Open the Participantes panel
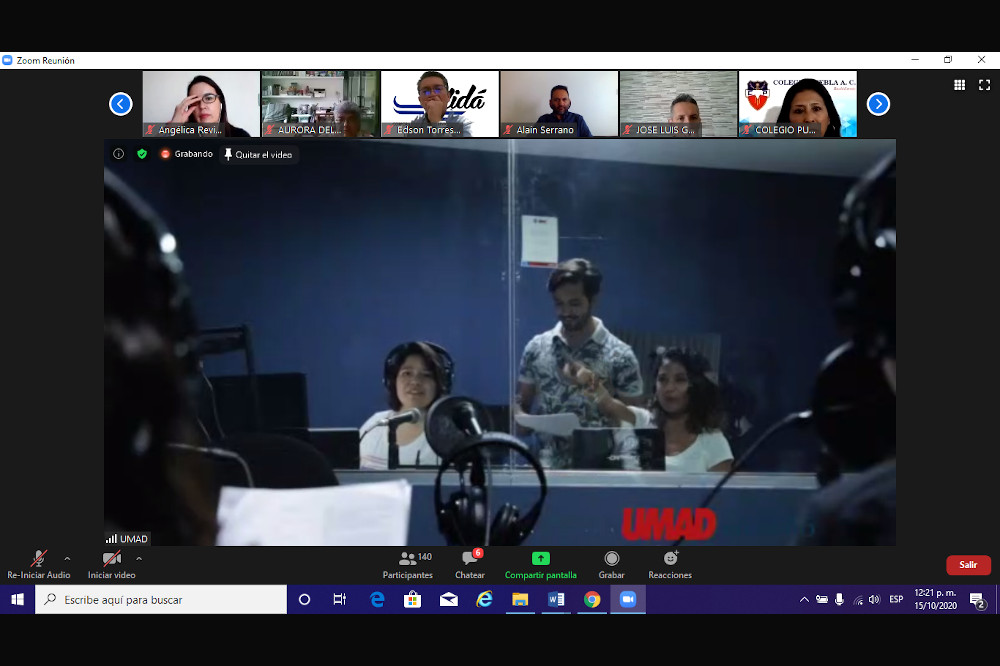The image size is (1000, 666). [407, 564]
